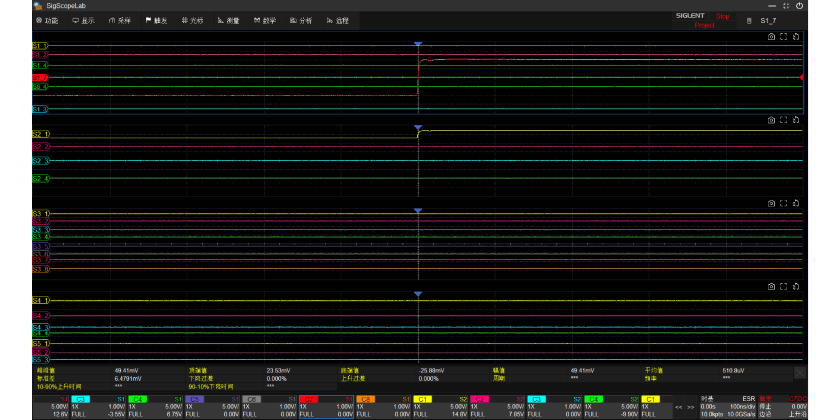Select the S1_1 channel label in first window
This screenshot has width=840, height=420.
coord(40,46)
